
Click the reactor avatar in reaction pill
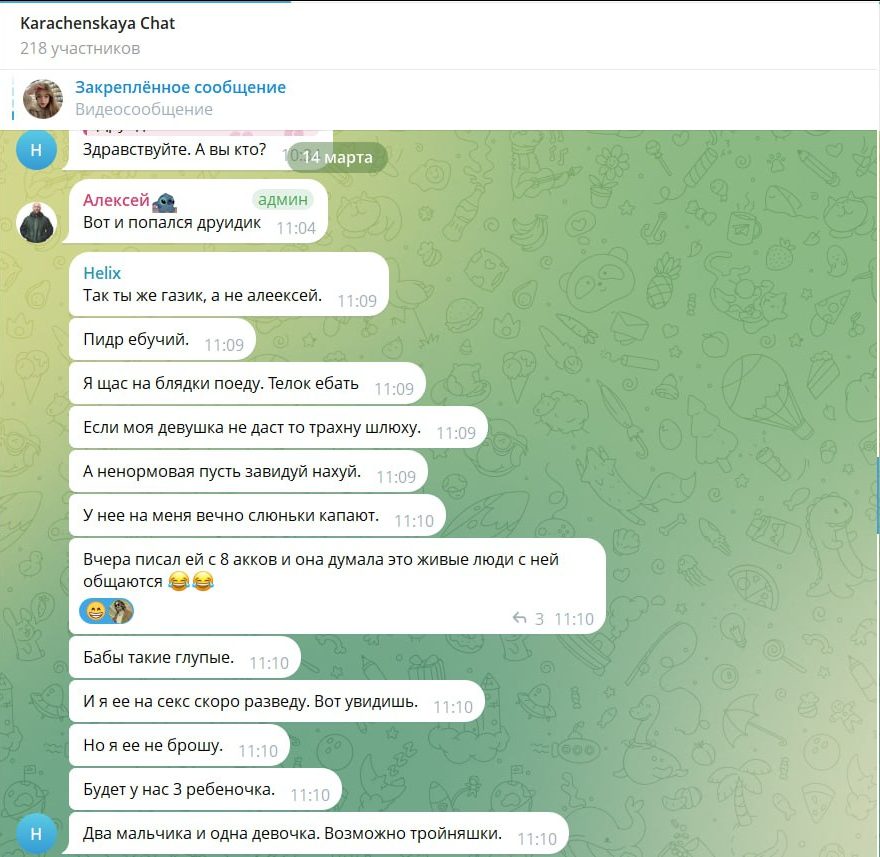[120, 611]
